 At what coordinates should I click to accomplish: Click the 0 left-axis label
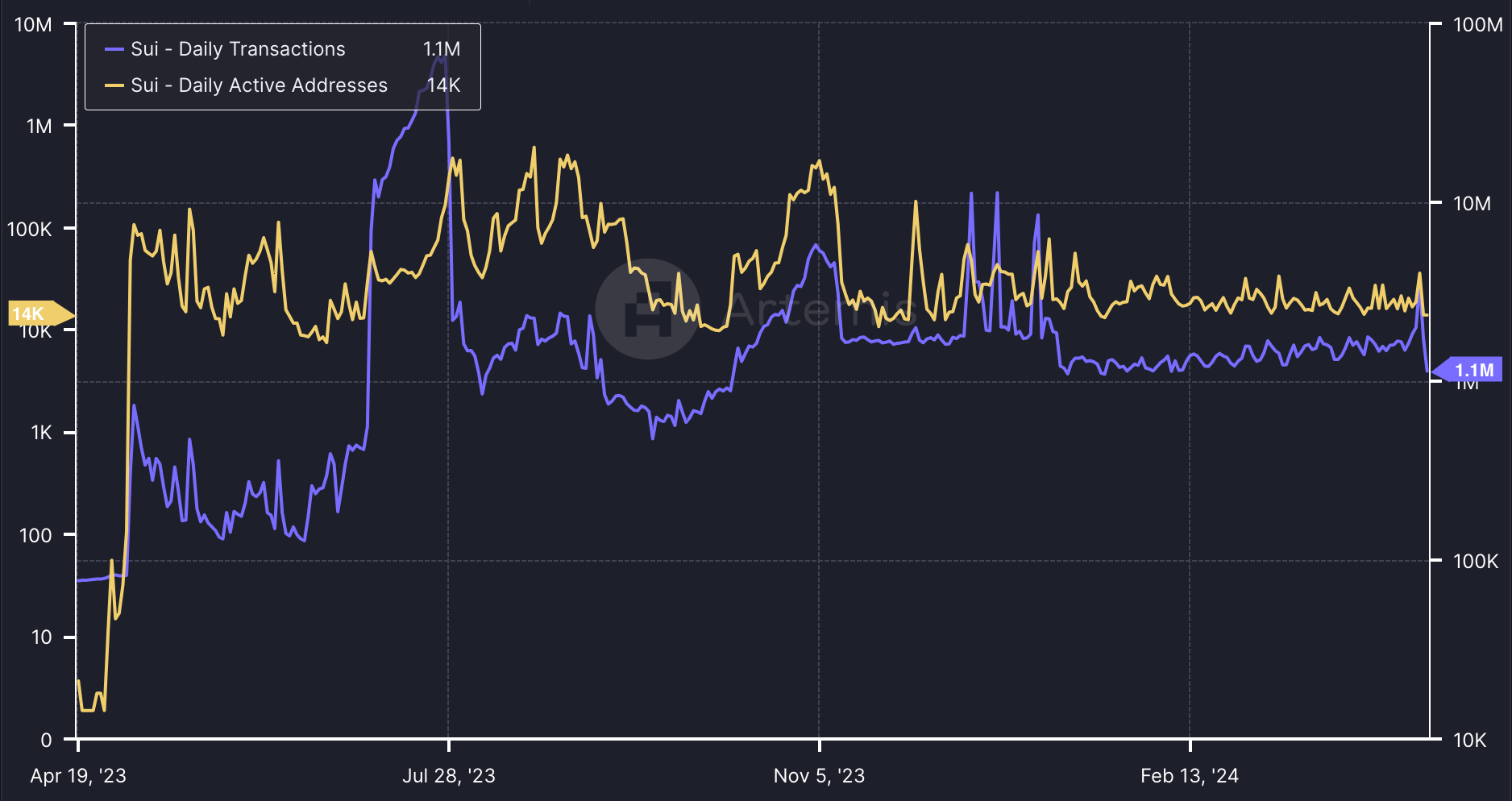(47, 740)
